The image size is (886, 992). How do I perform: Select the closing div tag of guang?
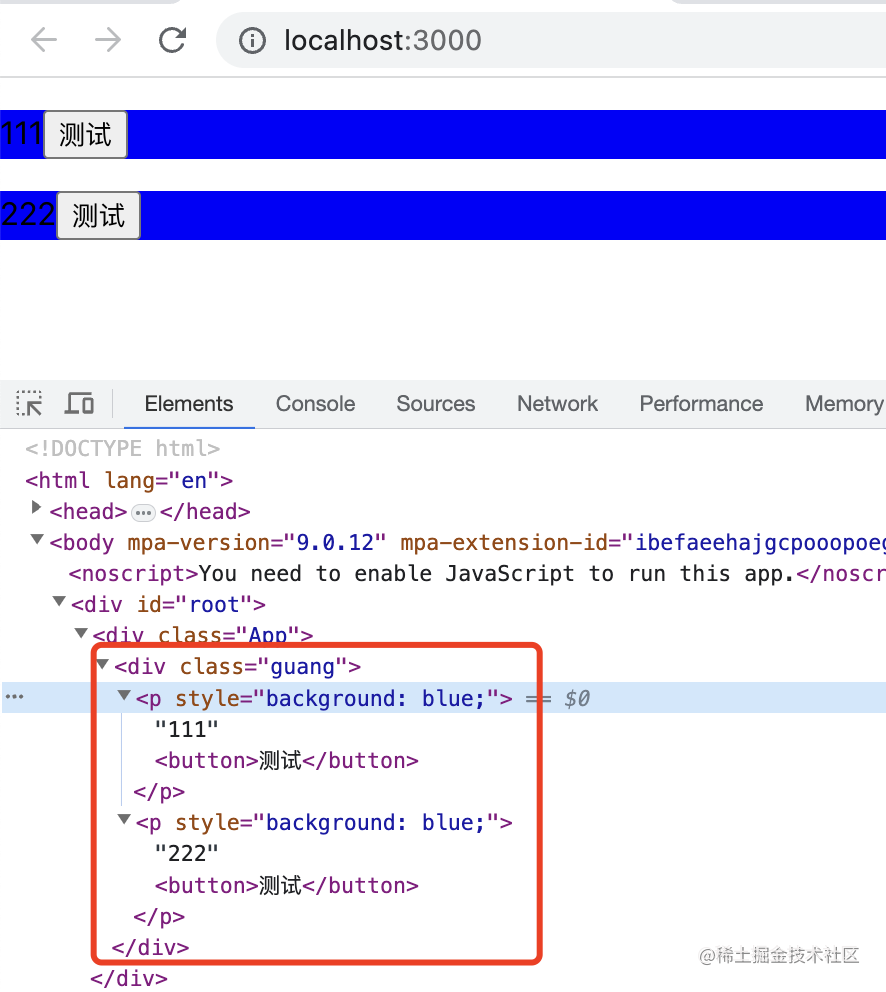pos(151,948)
